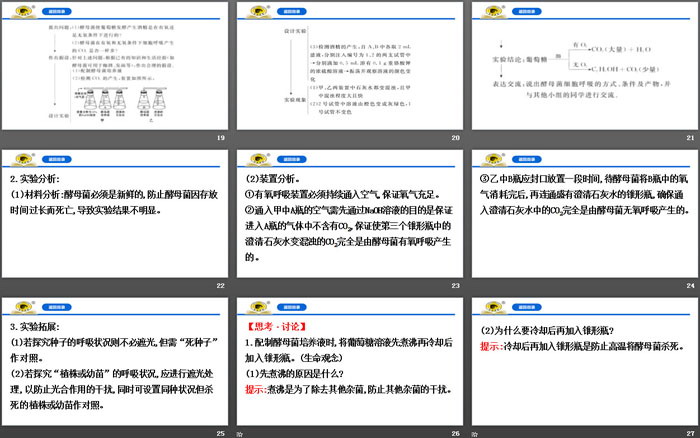This screenshot has height=438, width=700.
Task: Click the red 【思考·讨论】 heading on slide 26
Action: (277, 327)
